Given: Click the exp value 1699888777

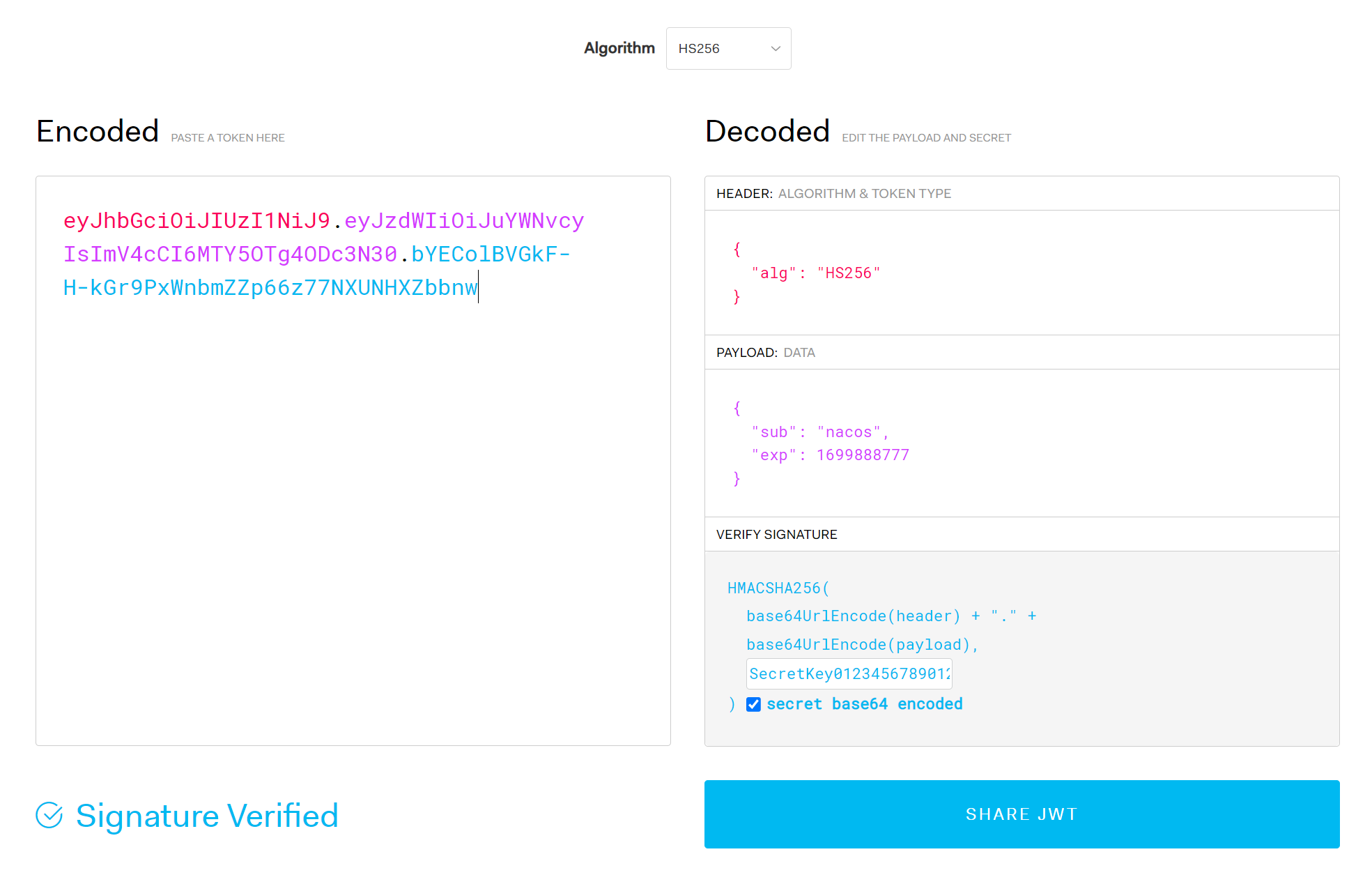Looking at the screenshot, I should [863, 455].
